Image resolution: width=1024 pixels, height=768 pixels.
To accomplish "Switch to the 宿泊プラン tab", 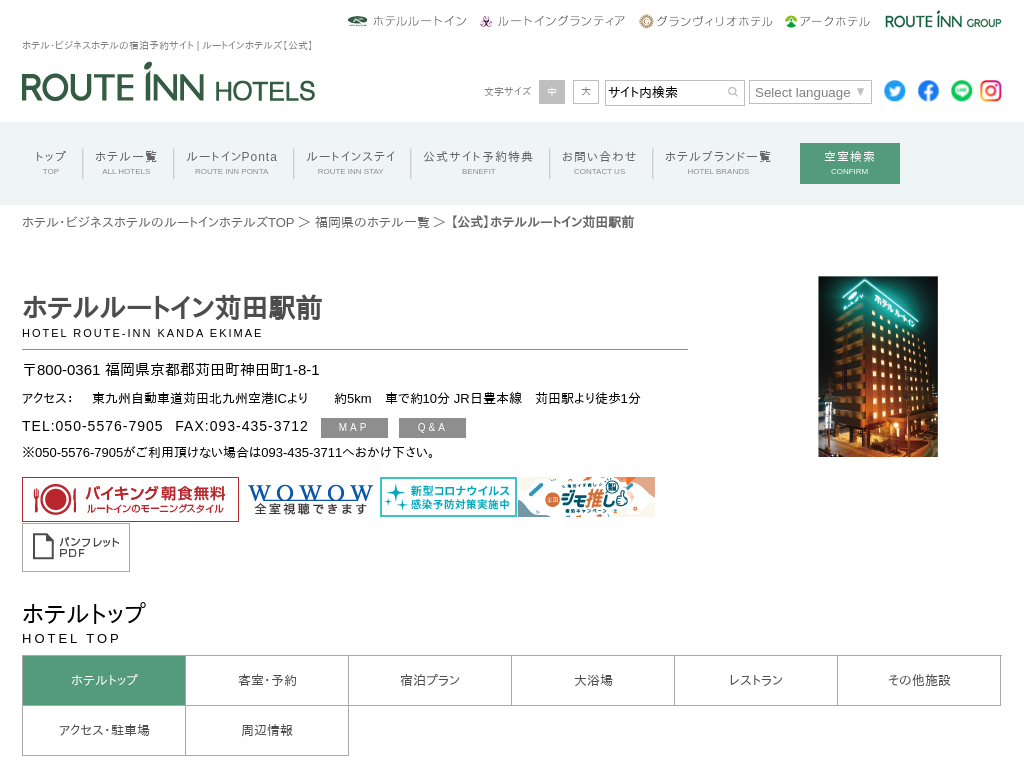I will click(x=430, y=680).
